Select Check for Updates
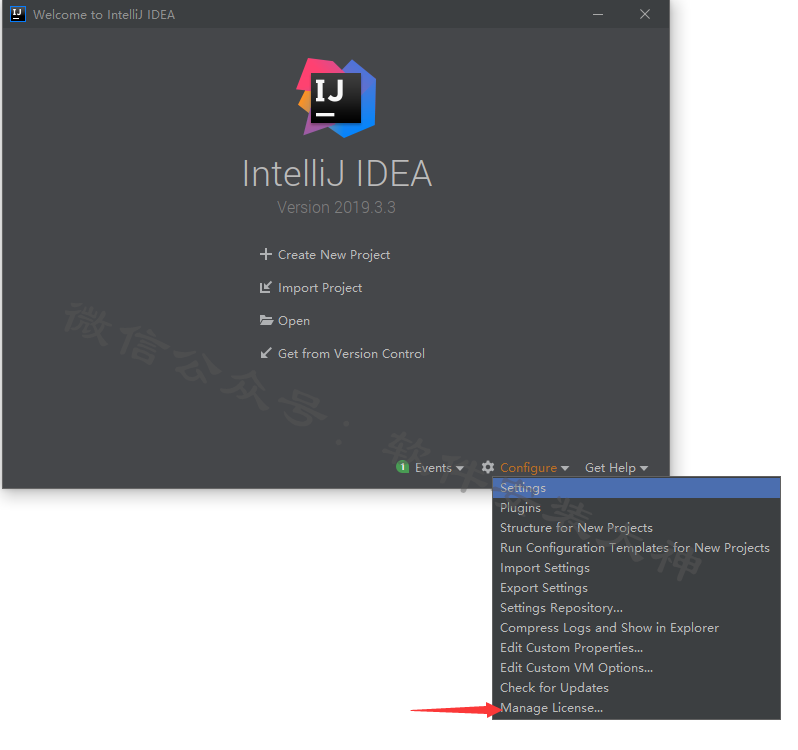 coord(636,688)
